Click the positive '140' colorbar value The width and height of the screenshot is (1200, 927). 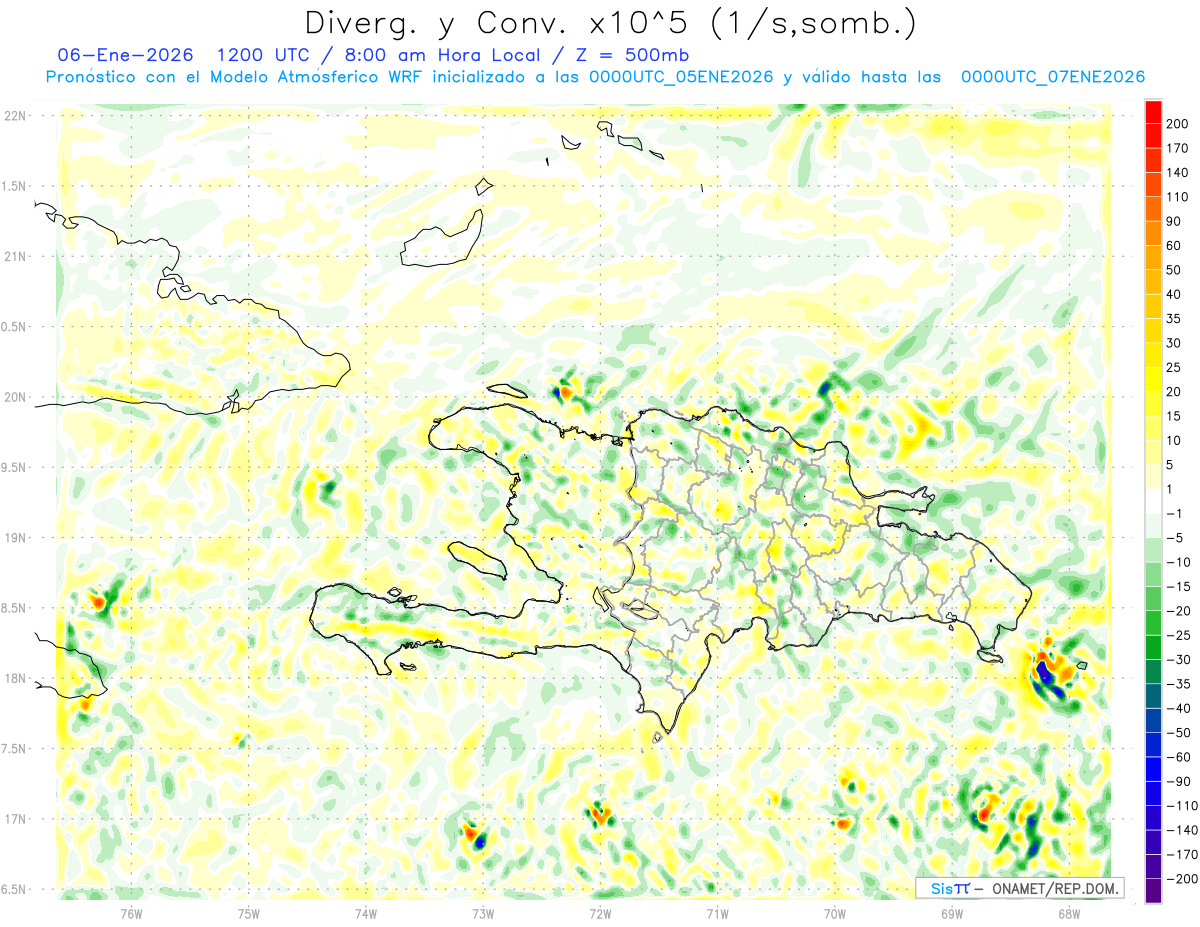point(1177,173)
